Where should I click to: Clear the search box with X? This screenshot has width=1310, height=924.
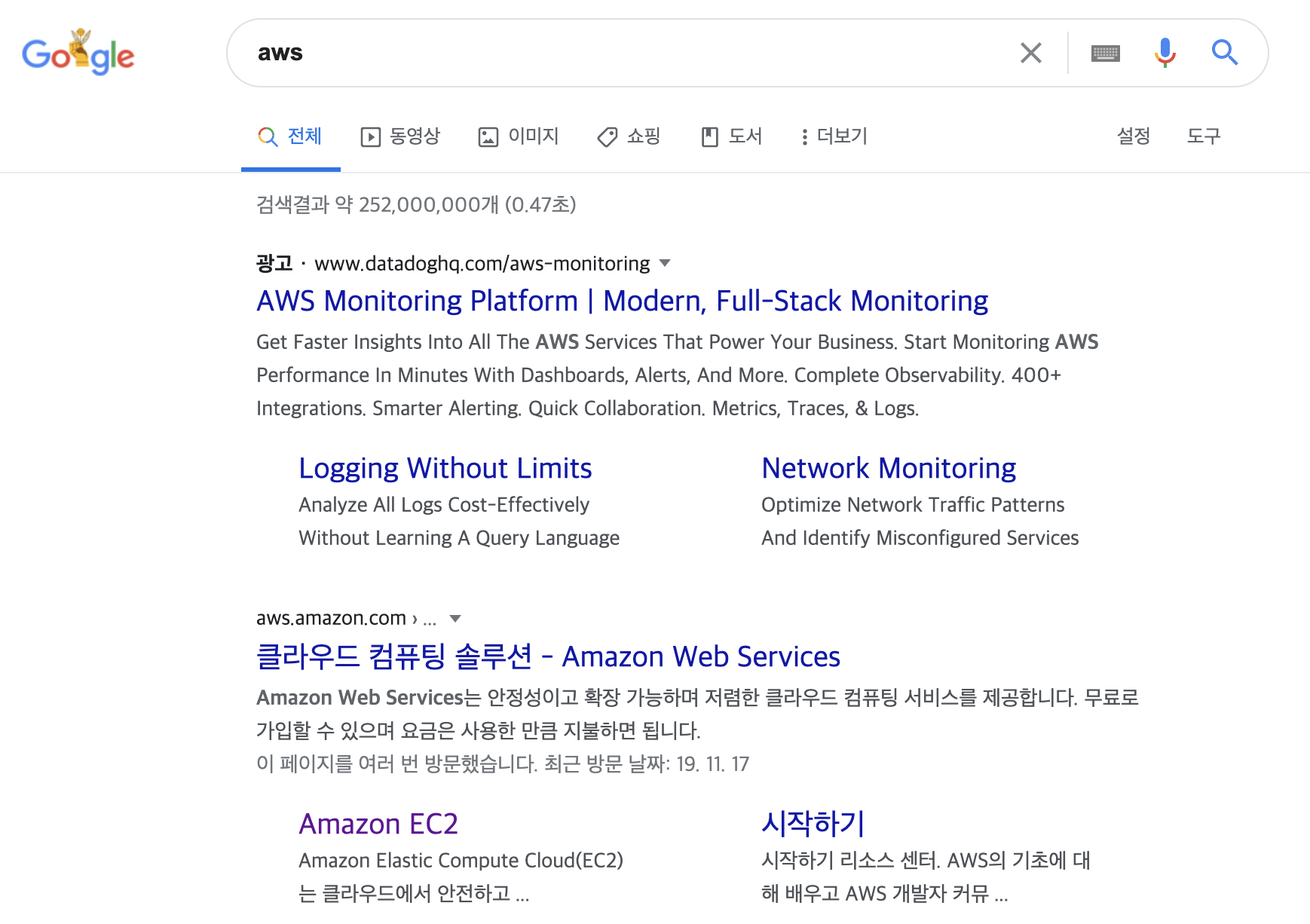click(x=1030, y=53)
